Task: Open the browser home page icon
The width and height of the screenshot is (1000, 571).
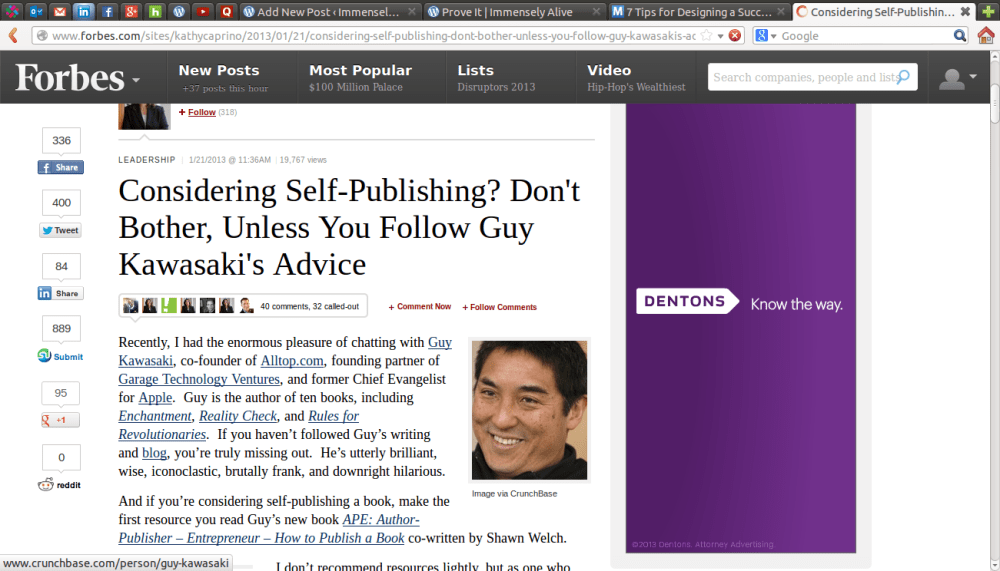Action: pyautogui.click(x=986, y=35)
